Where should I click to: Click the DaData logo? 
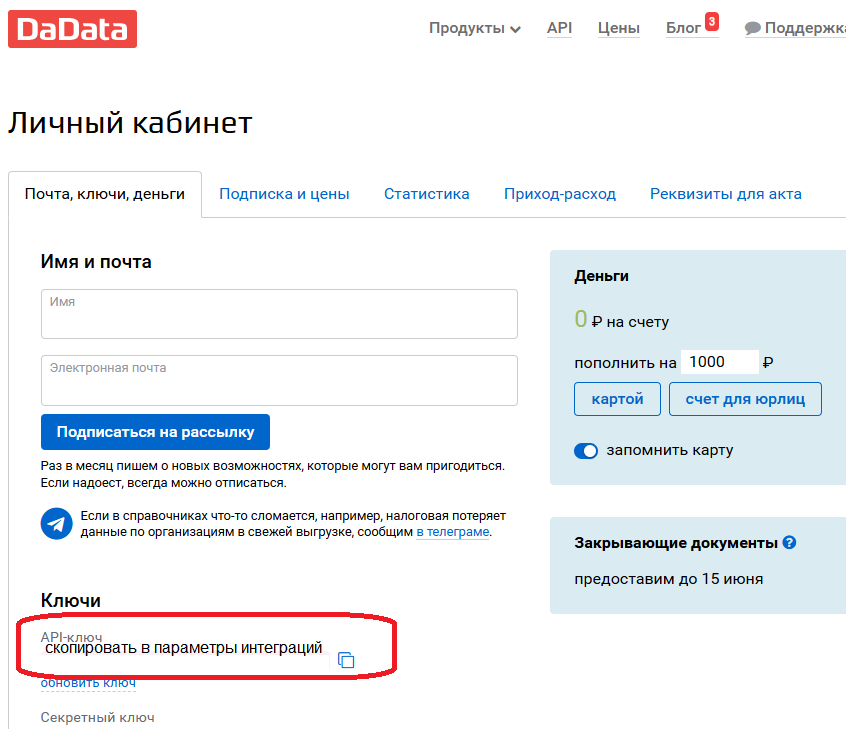tap(72, 28)
